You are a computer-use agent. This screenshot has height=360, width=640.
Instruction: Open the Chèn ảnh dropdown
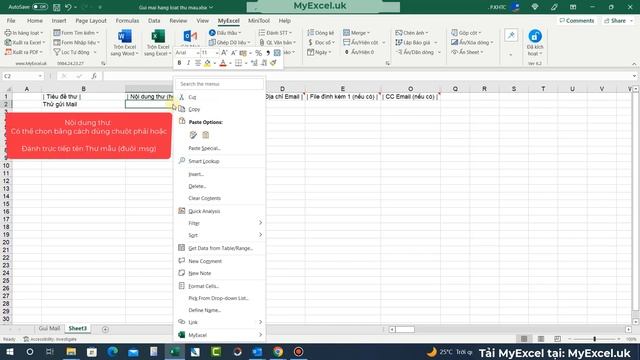[412, 33]
